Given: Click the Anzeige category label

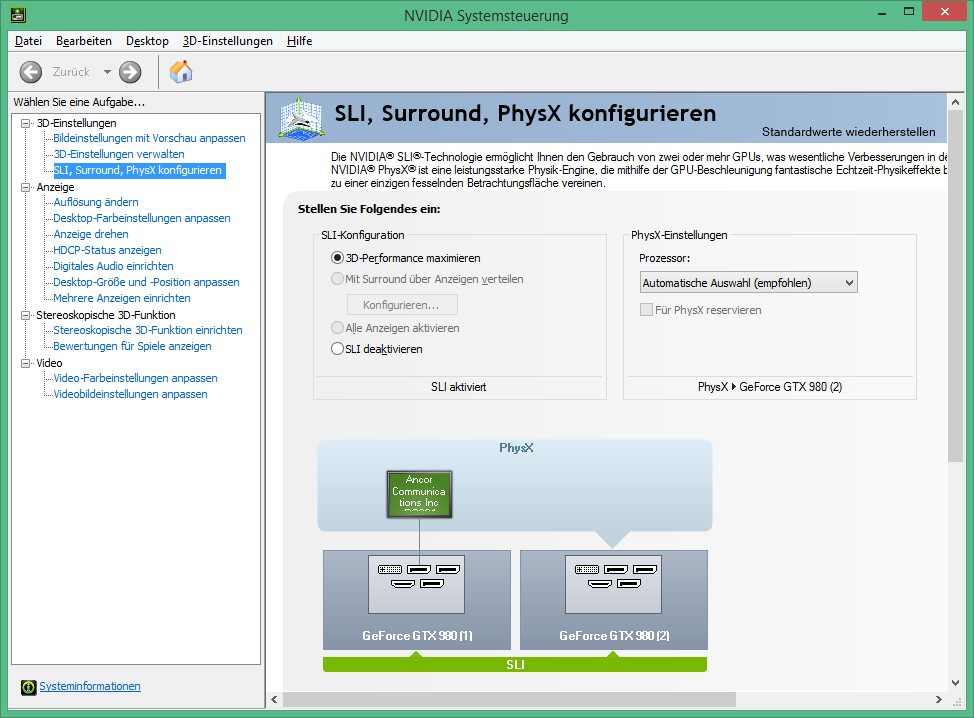Looking at the screenshot, I should point(55,187).
